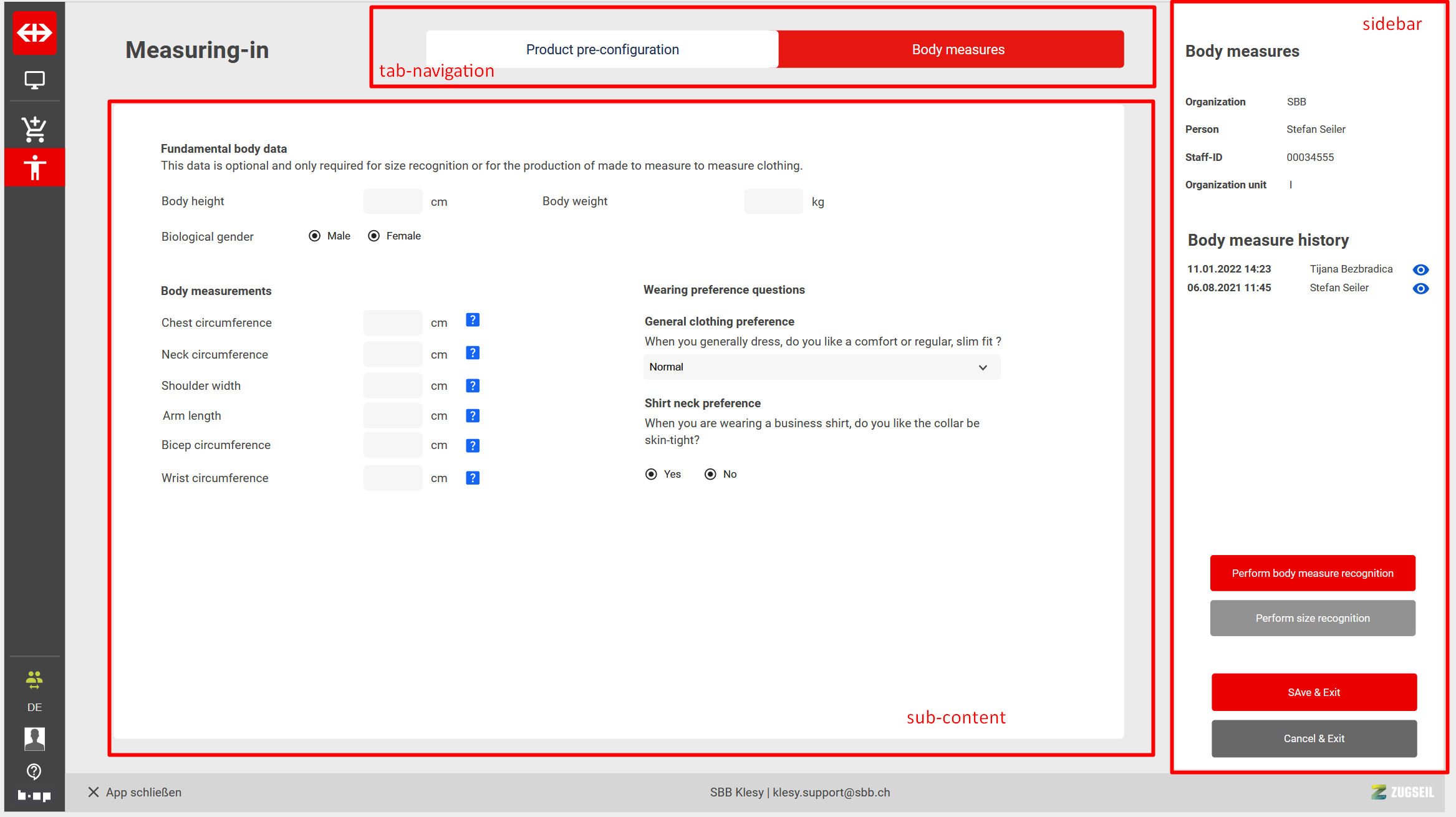The width and height of the screenshot is (1456, 817).
Task: View the 11.01.2022 body measure entry
Action: 1420,270
